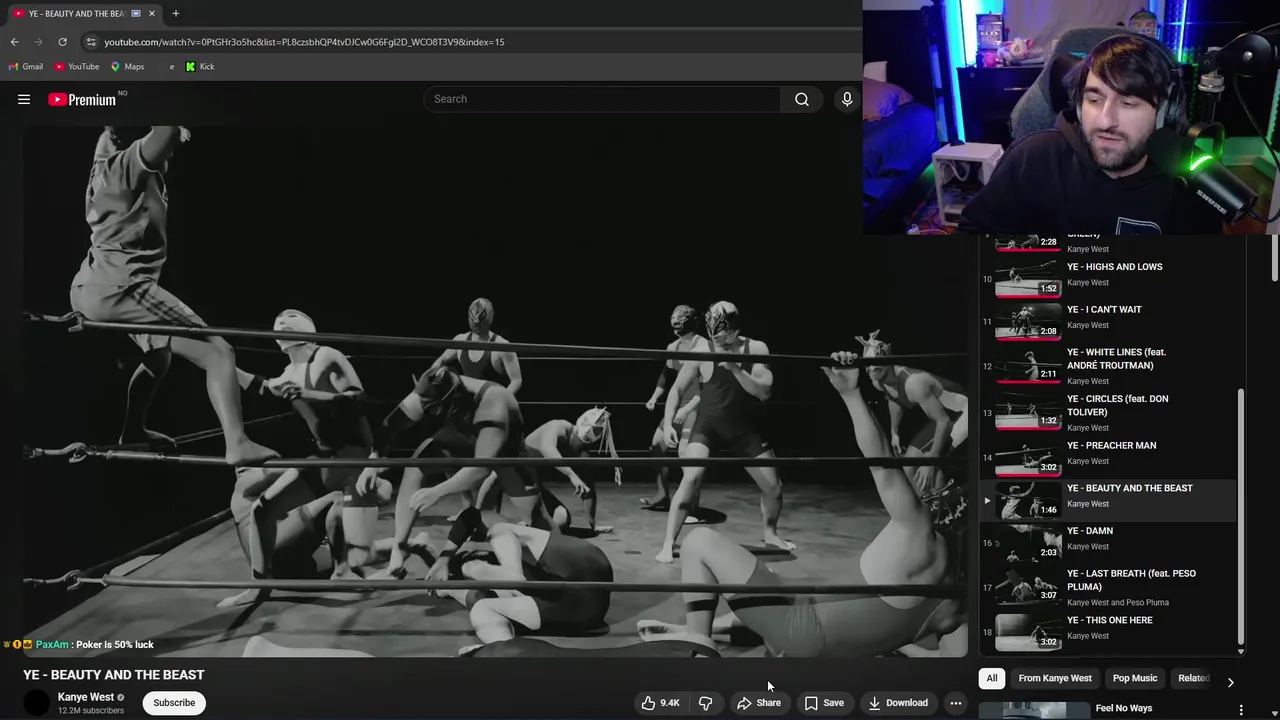Click the video title YE - BEAUTY AND THE BEAST
Viewport: 1280px width, 720px height.
tap(114, 675)
